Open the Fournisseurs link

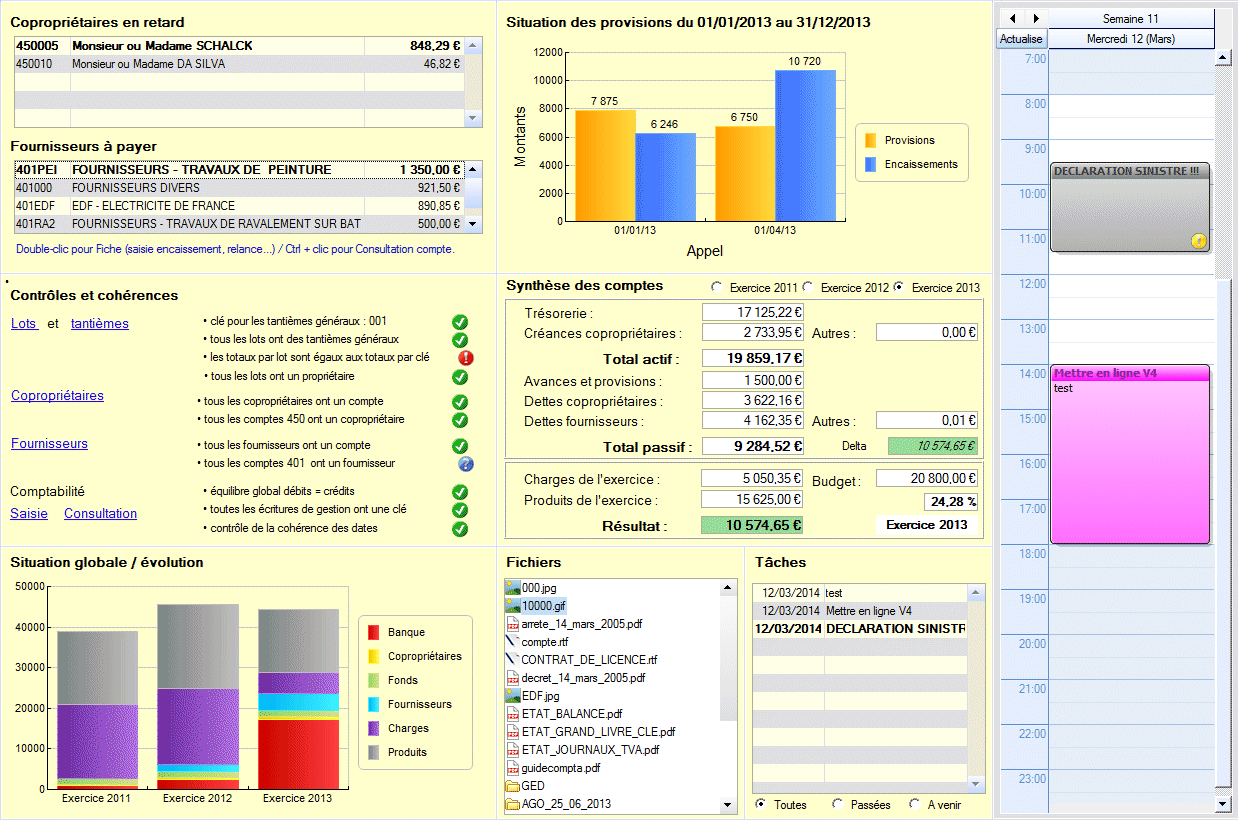click(49, 444)
